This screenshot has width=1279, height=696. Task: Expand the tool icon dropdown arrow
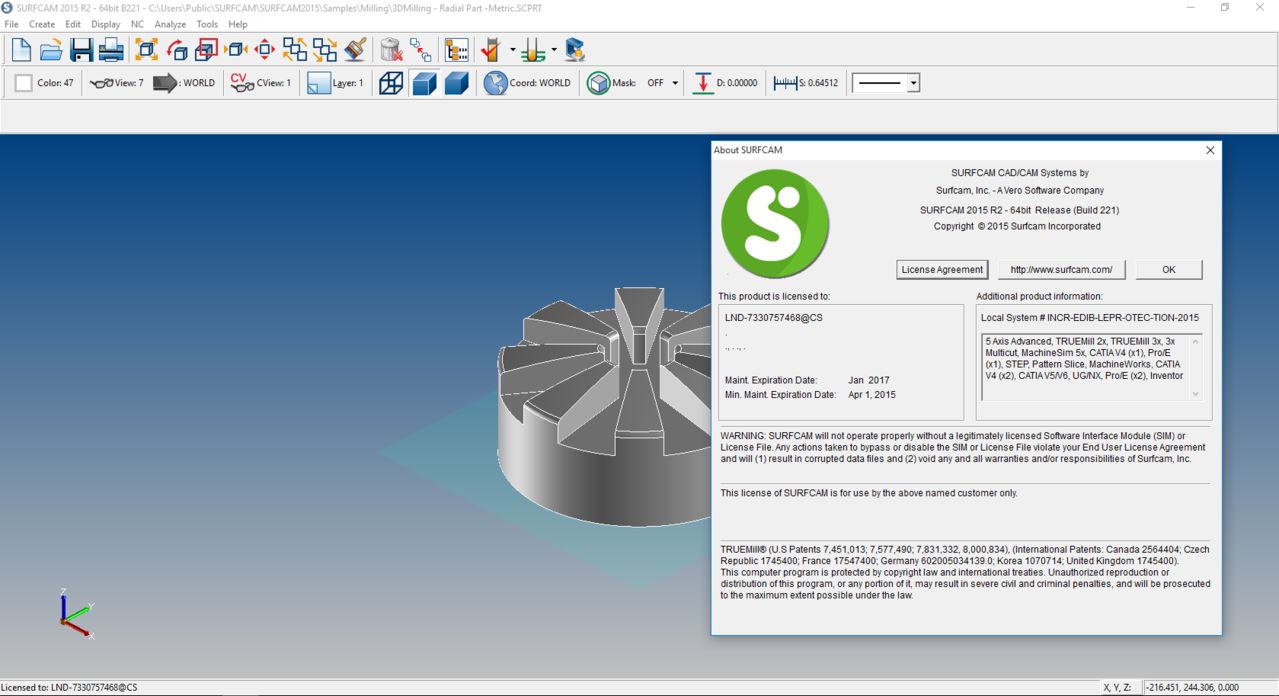[x=554, y=49]
